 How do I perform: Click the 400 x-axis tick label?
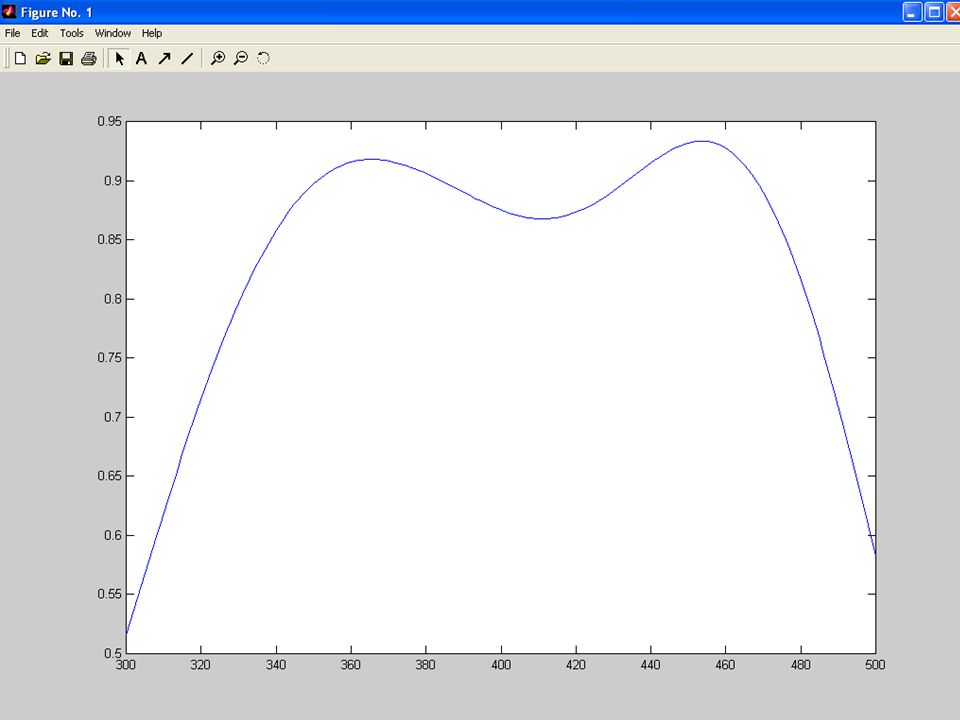501,665
